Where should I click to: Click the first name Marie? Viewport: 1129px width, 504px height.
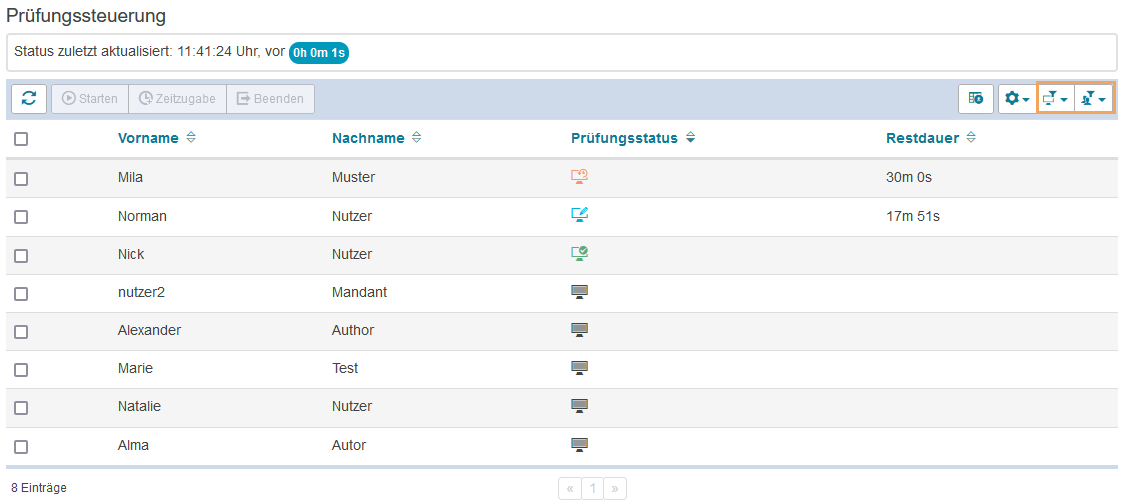135,369
